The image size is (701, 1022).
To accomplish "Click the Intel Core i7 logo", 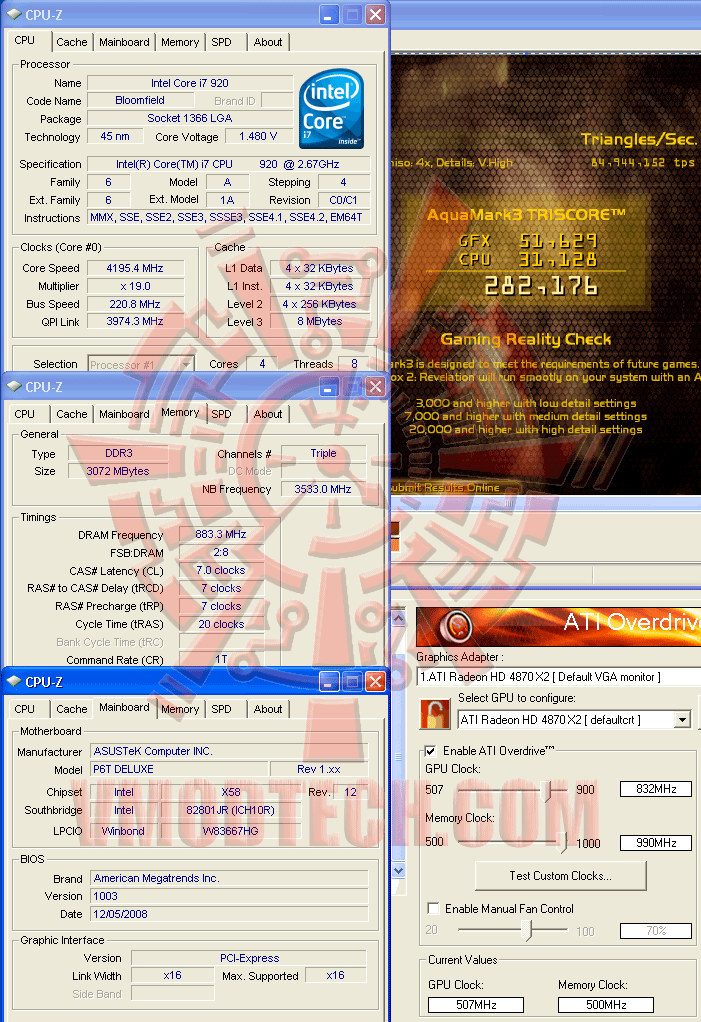I will 332,109.
